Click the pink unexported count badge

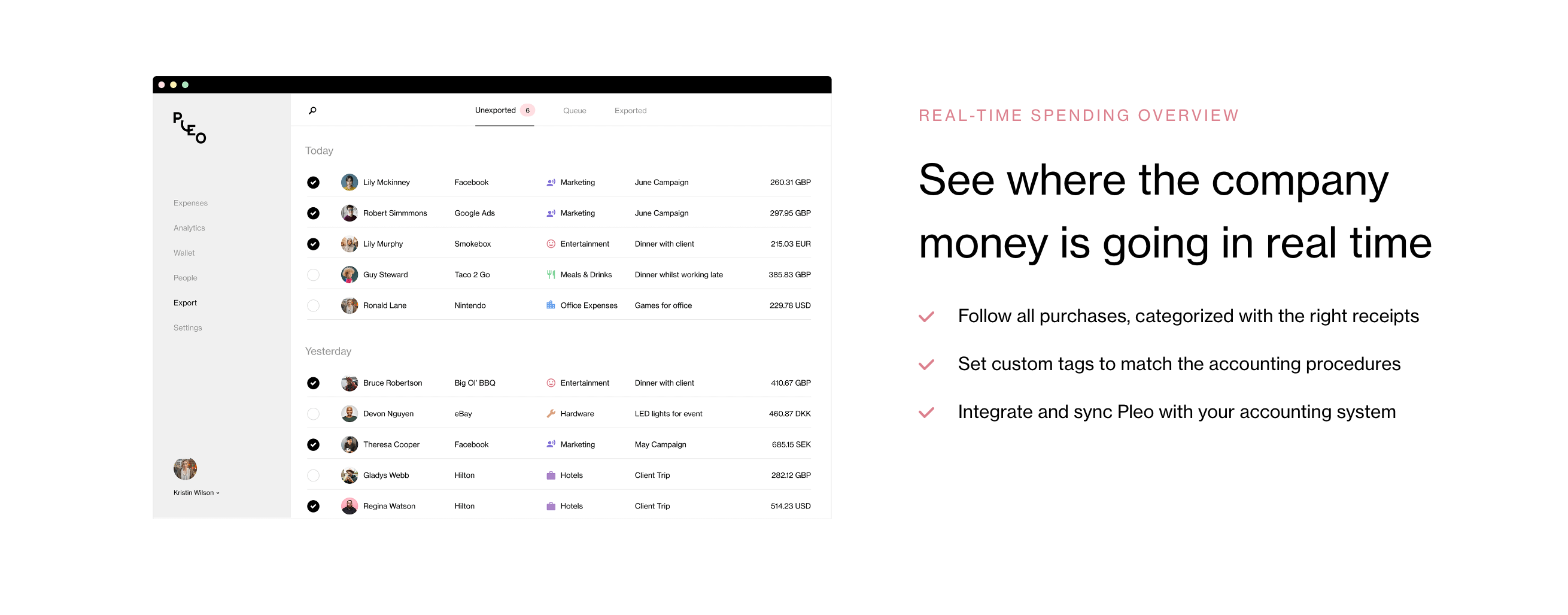528,110
